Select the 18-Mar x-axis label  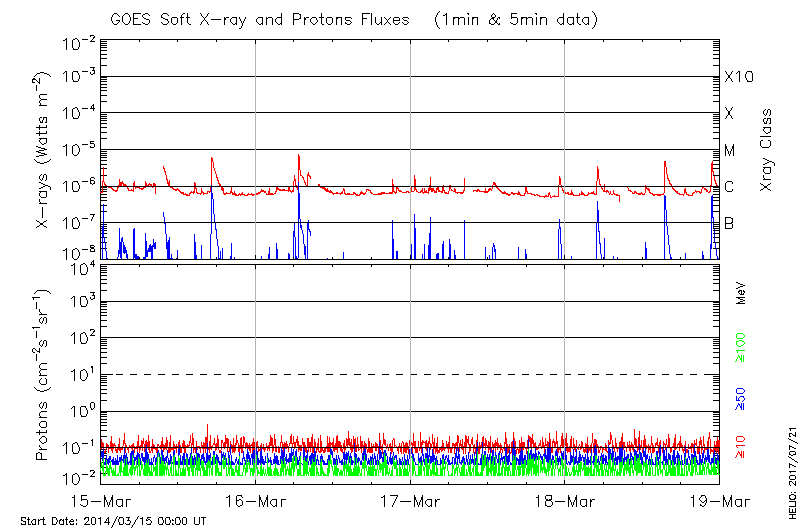pyautogui.click(x=565, y=499)
